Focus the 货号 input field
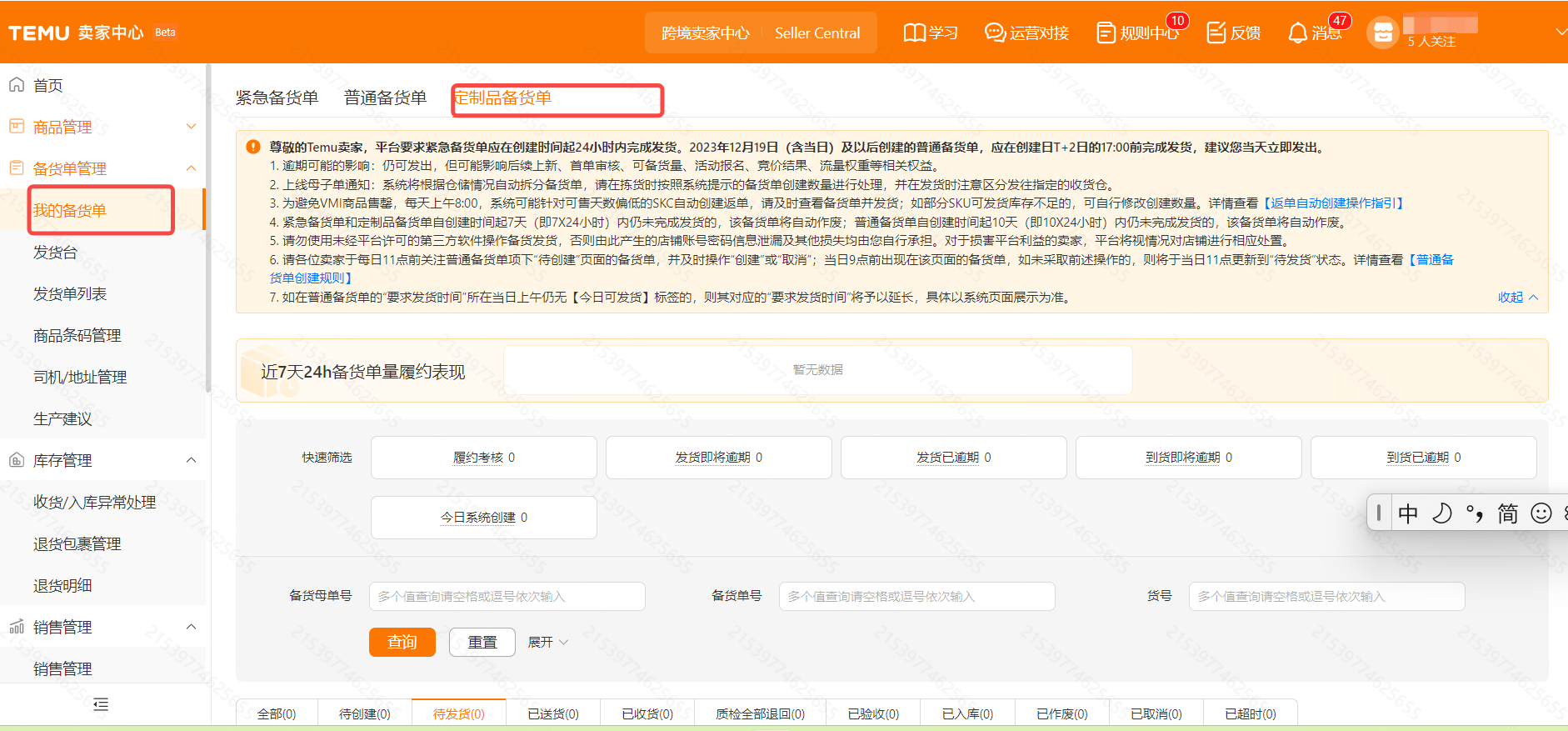 [x=1327, y=596]
